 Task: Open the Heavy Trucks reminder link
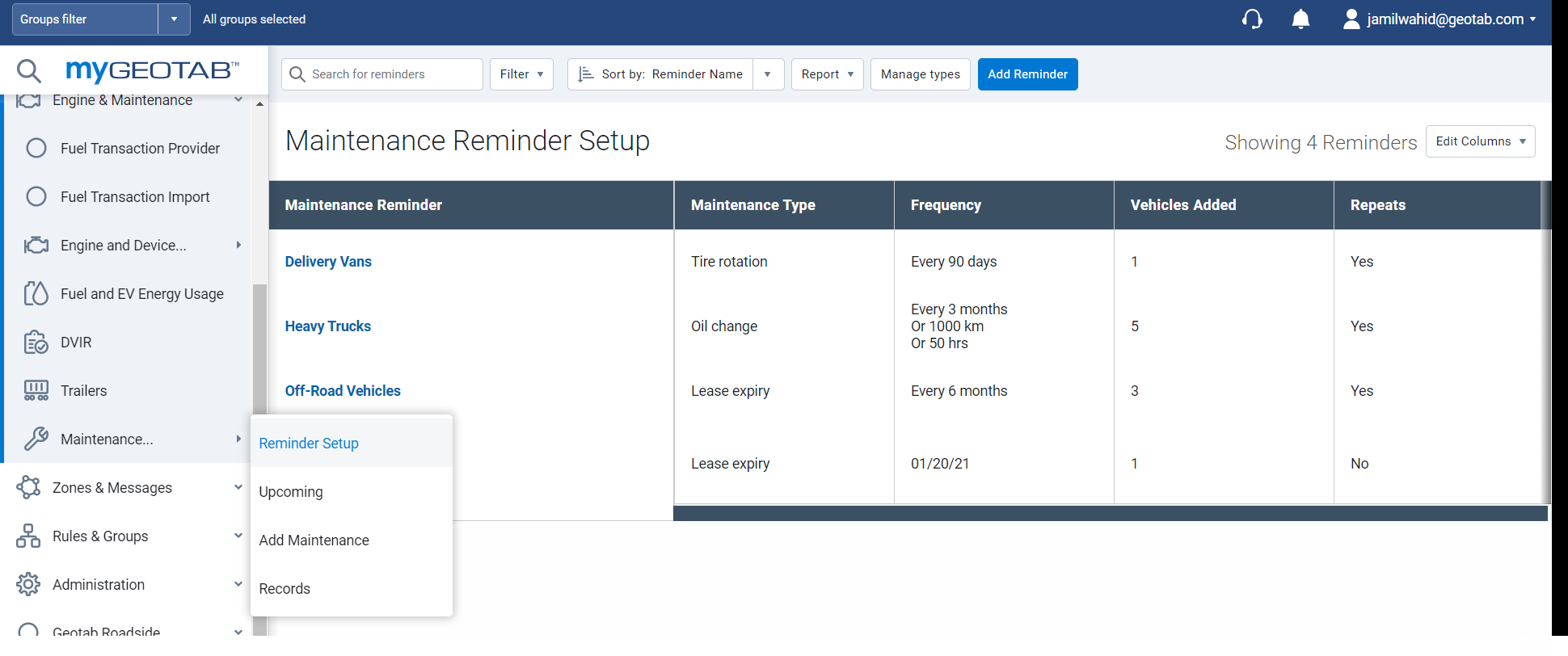pos(328,326)
